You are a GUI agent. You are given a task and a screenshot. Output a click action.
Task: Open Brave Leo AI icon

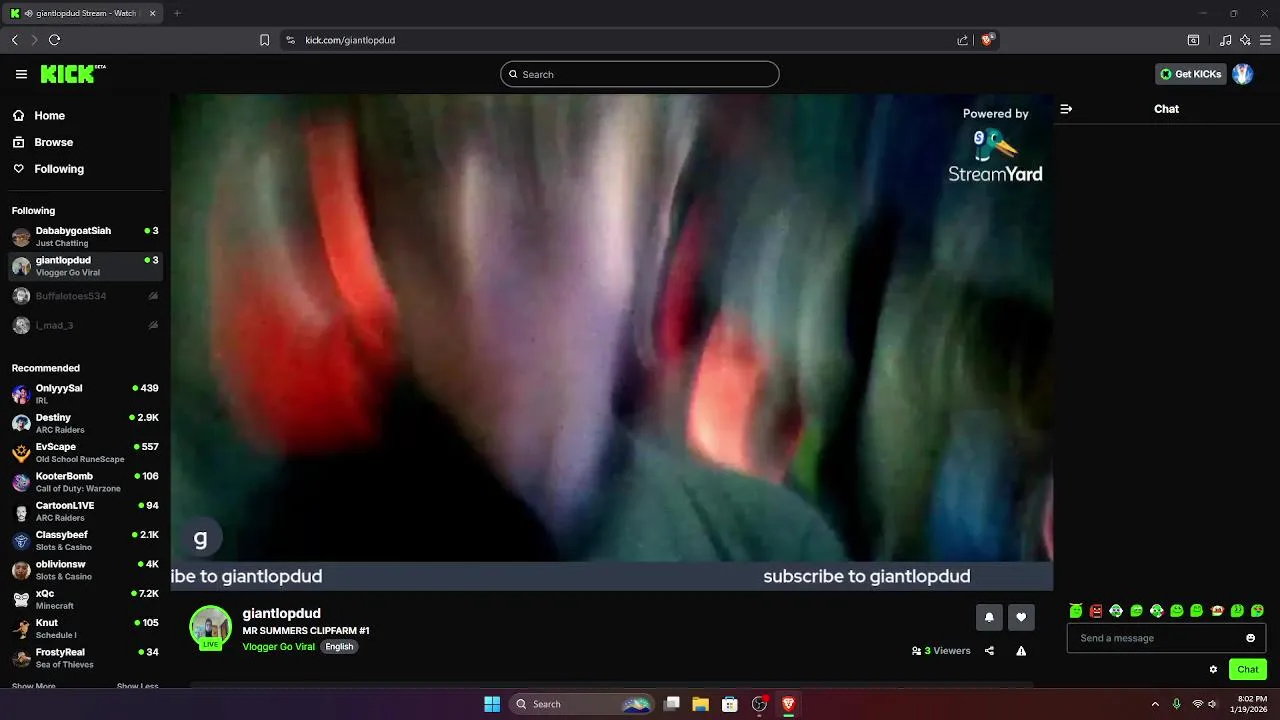(x=1245, y=40)
